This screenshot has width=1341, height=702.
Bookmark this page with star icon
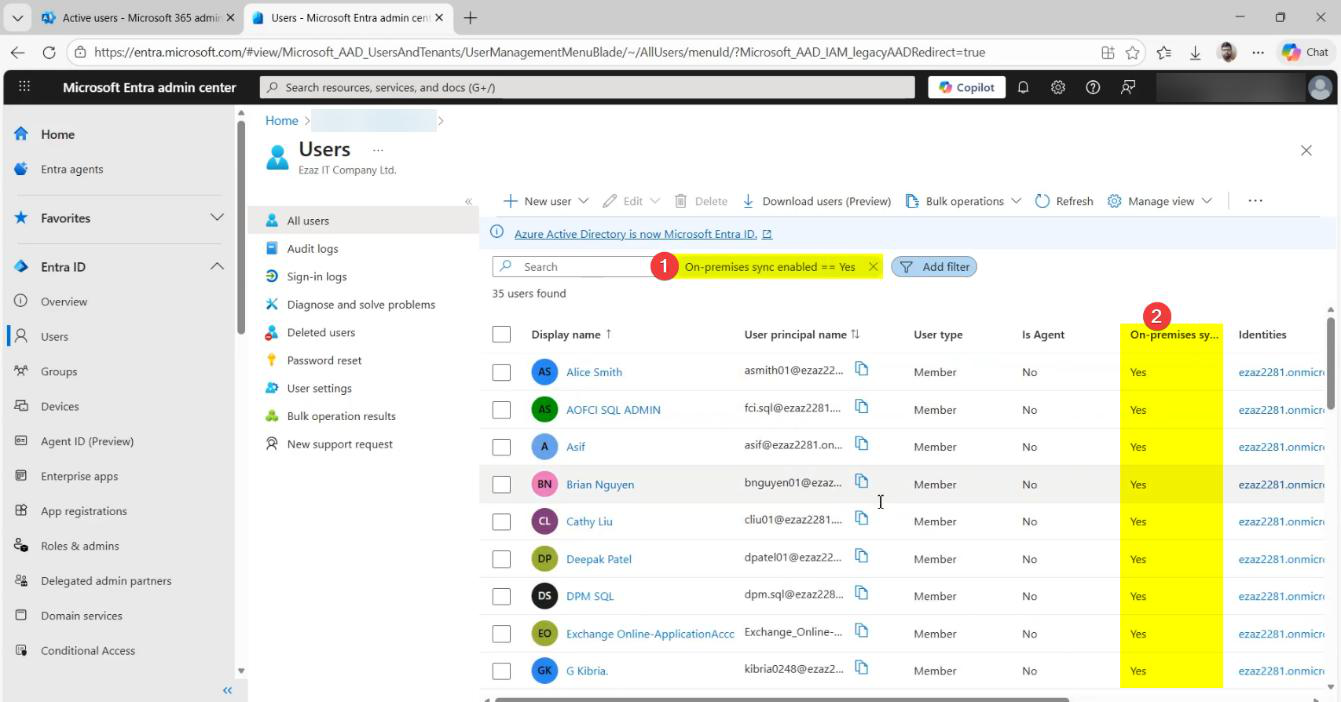(1132, 52)
